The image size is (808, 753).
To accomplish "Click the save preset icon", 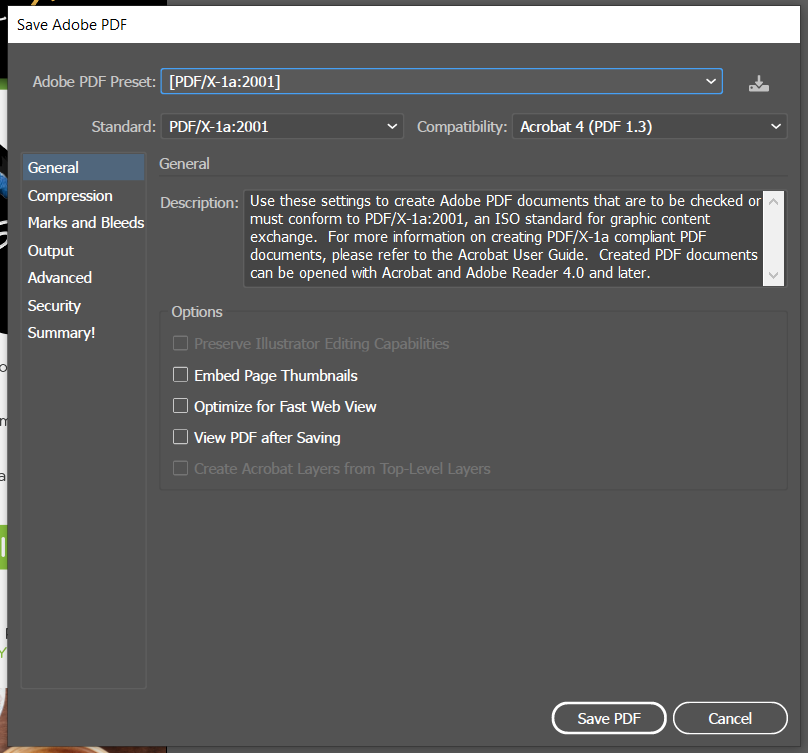I will point(759,84).
